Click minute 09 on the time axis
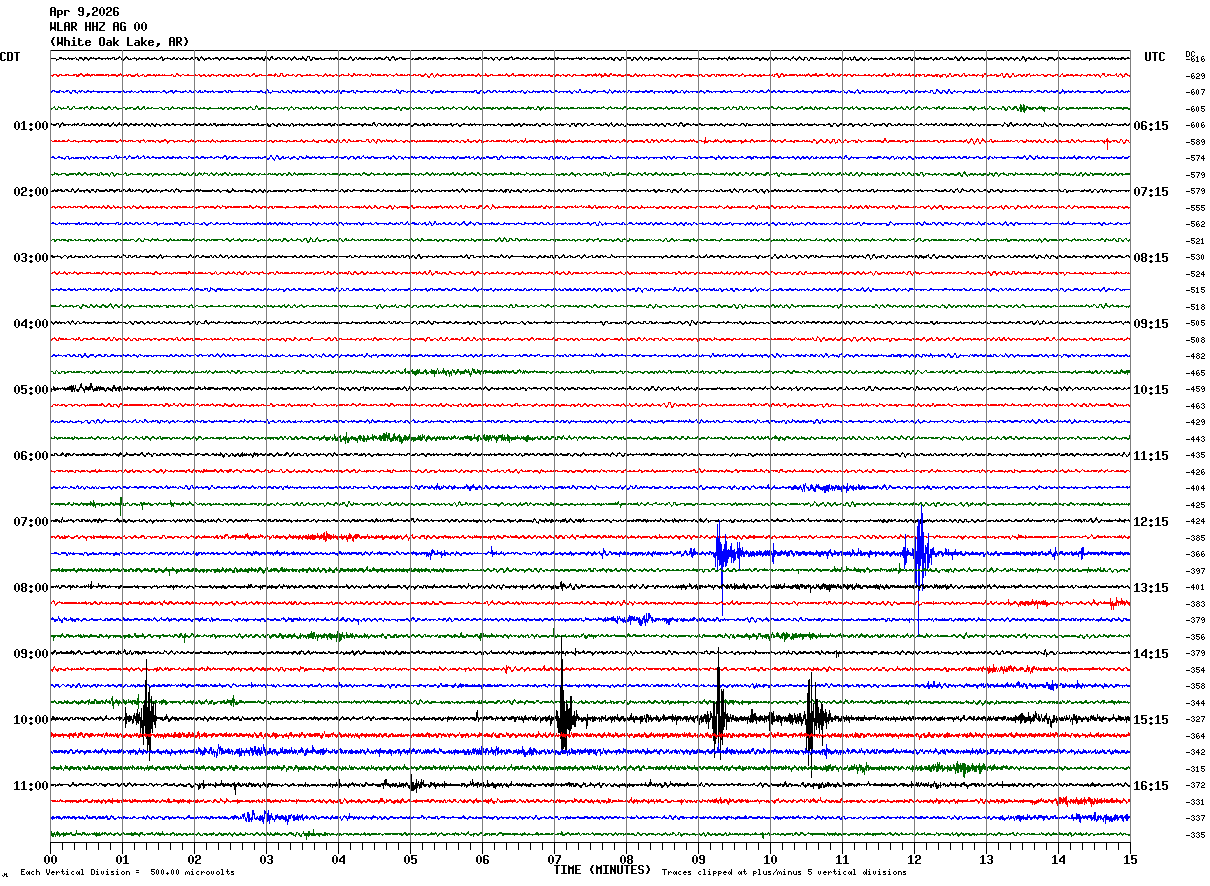The image size is (1210, 886). 698,859
